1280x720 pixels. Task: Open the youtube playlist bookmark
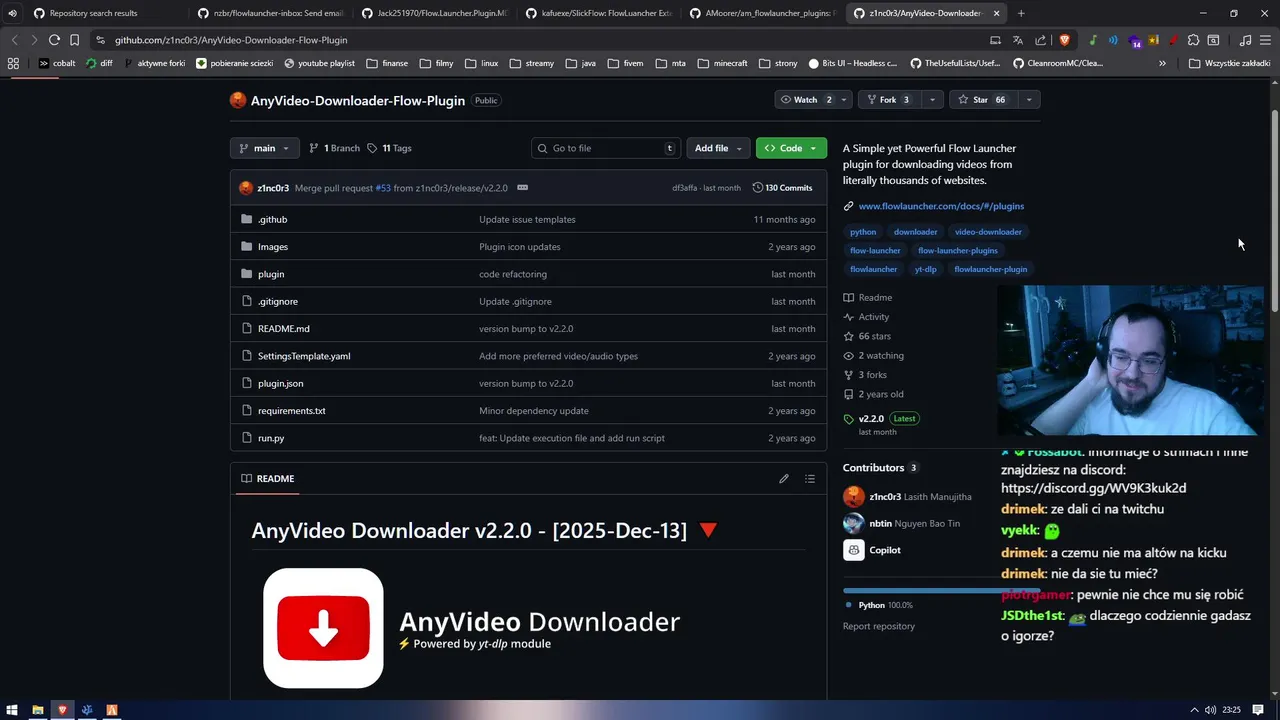coord(319,63)
